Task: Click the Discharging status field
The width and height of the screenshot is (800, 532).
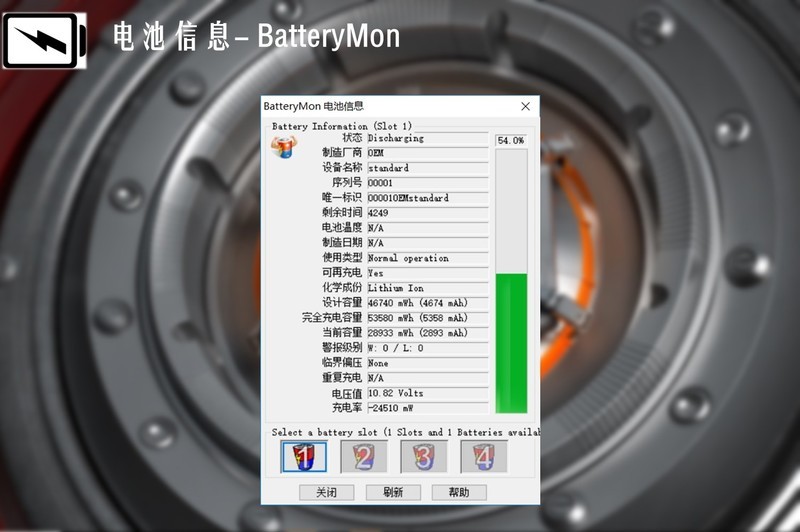Action: click(428, 138)
